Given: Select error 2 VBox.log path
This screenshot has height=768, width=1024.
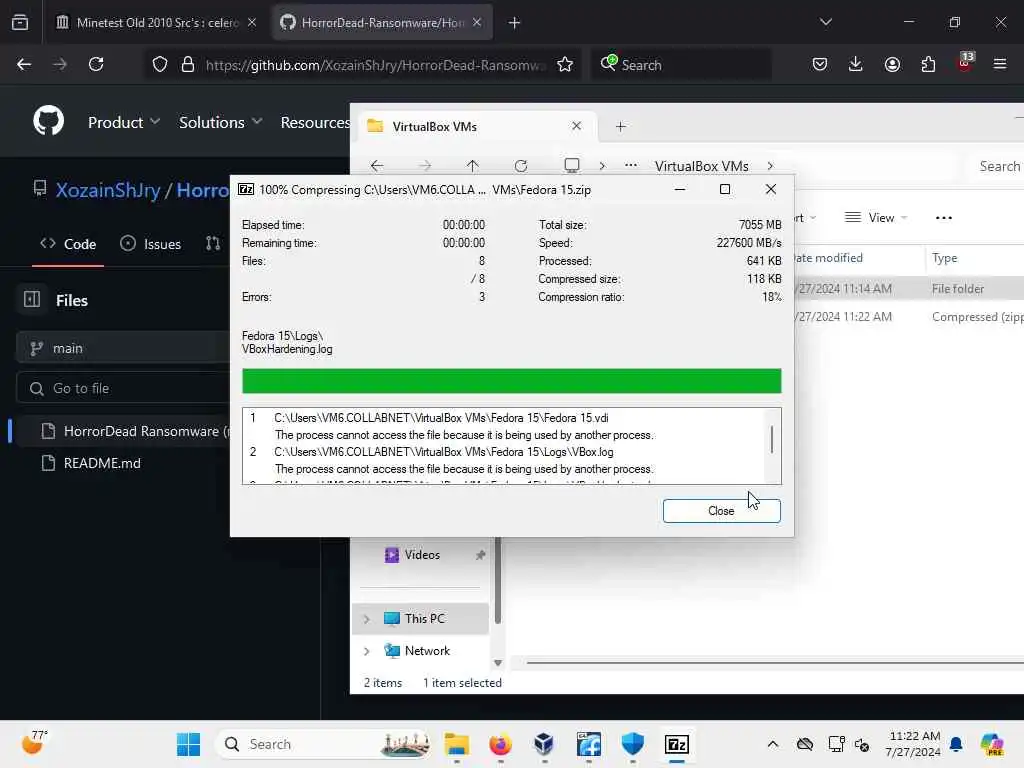Looking at the screenshot, I should pos(444,452).
